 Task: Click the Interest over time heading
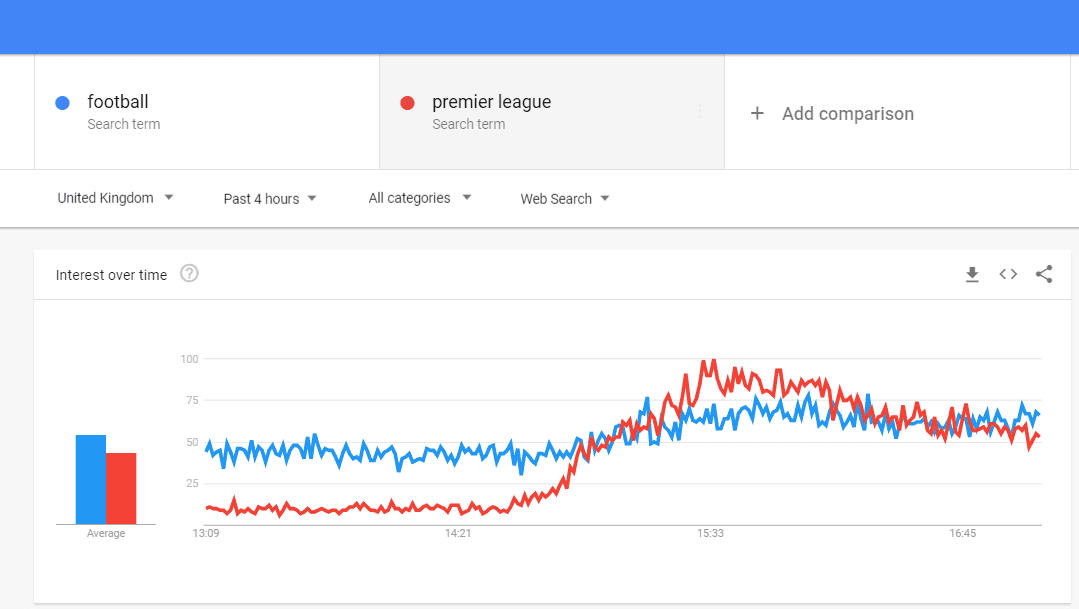[111, 275]
